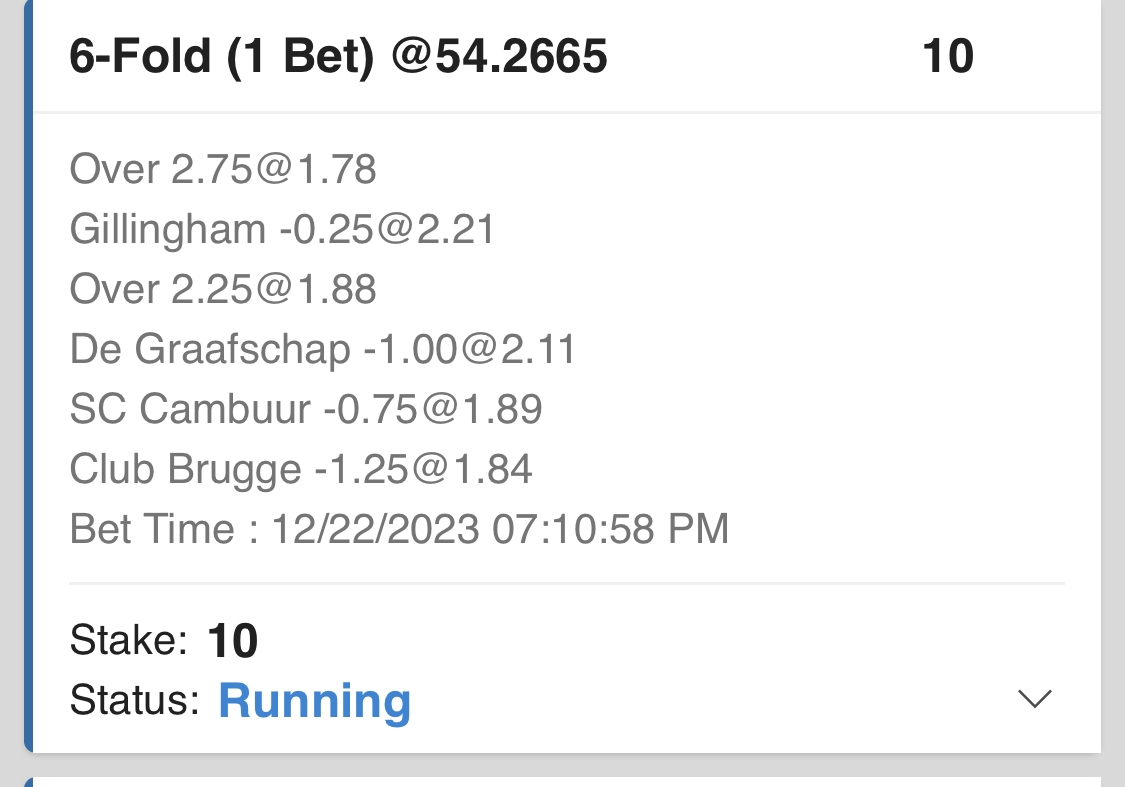Expand bet details with the down chevron
The height and width of the screenshot is (787, 1125).
tap(1034, 699)
